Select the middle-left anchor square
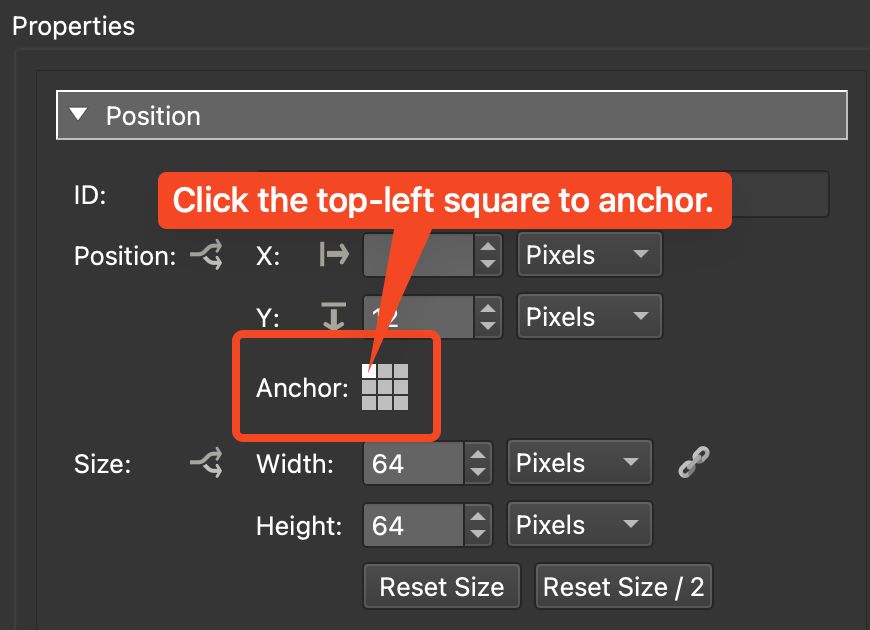Image resolution: width=870 pixels, height=630 pixels. pyautogui.click(x=369, y=387)
